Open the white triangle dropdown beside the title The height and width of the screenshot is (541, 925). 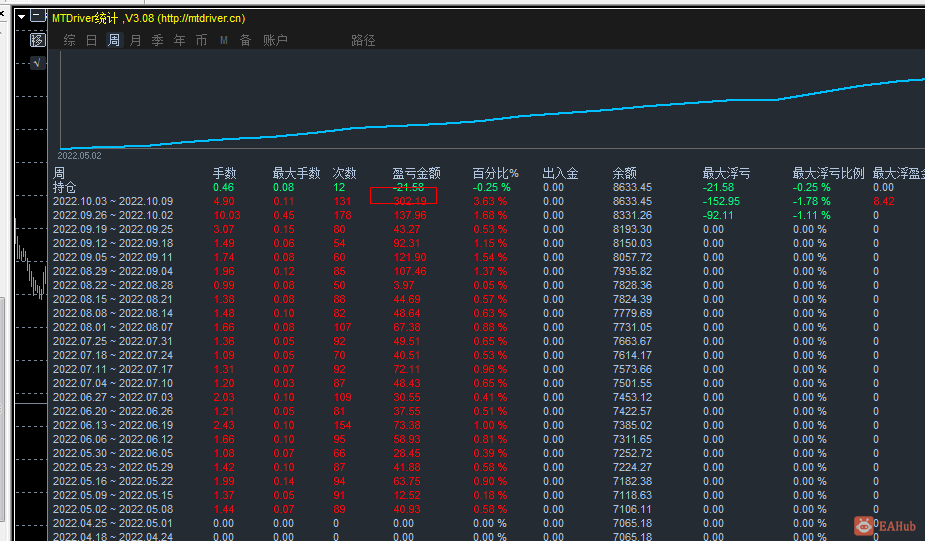tap(22, 17)
